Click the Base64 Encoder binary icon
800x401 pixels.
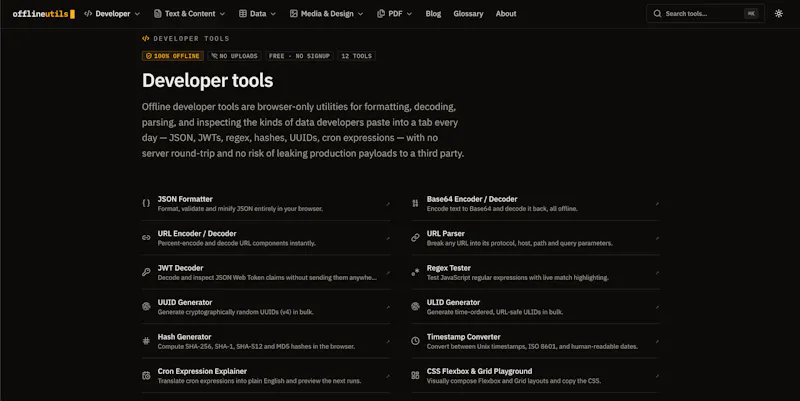coord(415,203)
